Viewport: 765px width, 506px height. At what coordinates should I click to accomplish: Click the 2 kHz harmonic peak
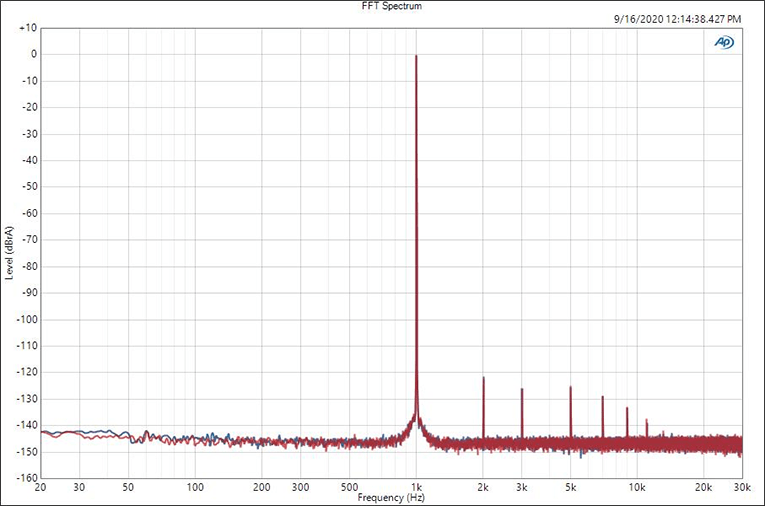(483, 379)
